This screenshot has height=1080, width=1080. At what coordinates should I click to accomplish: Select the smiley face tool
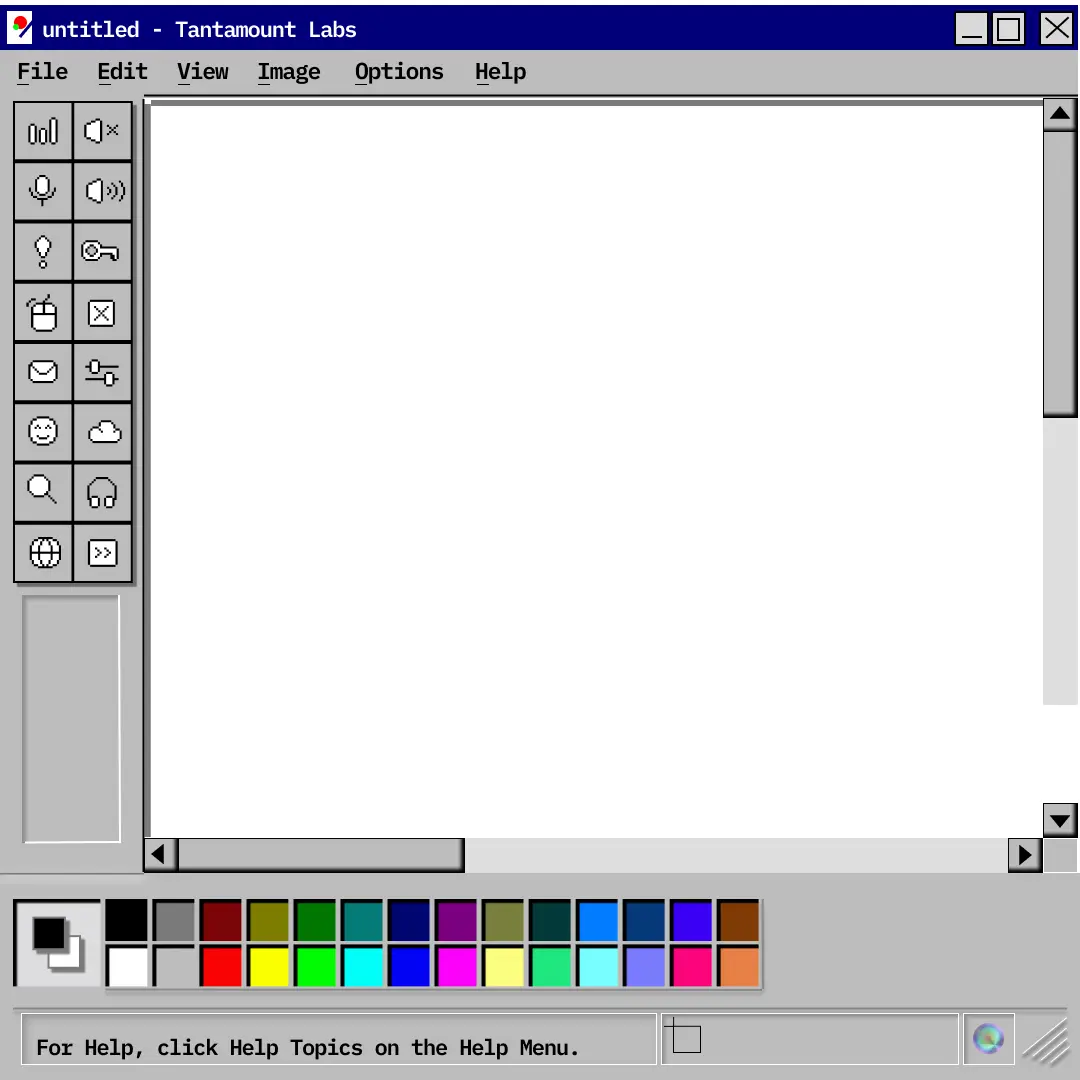click(43, 432)
